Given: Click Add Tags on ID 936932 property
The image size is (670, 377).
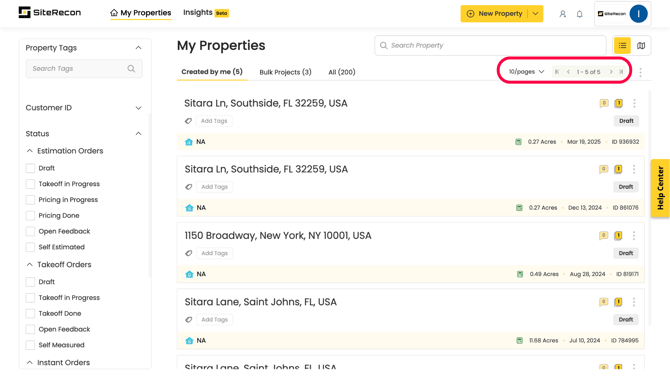Looking at the screenshot, I should [x=214, y=121].
